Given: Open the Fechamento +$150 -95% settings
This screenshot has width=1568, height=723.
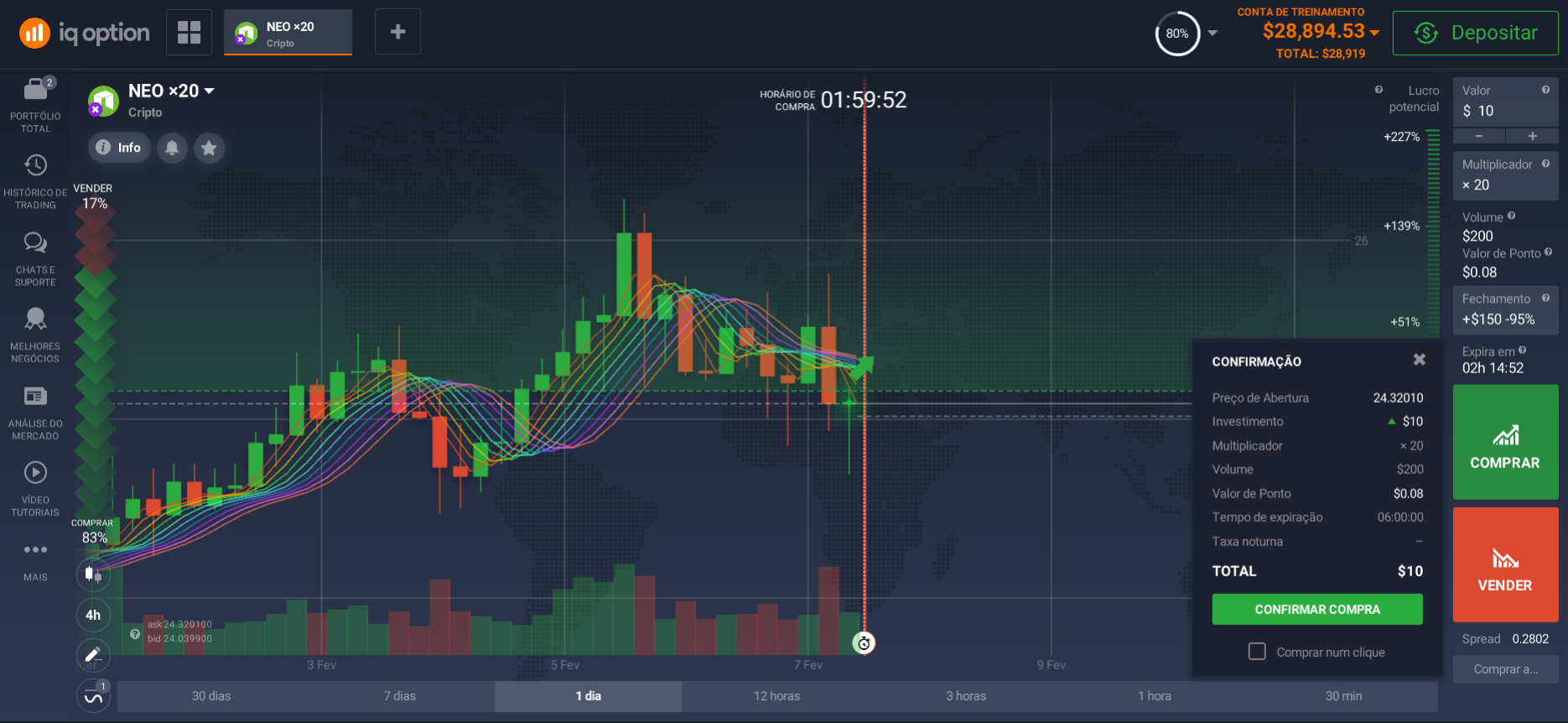Looking at the screenshot, I should pos(1505,309).
